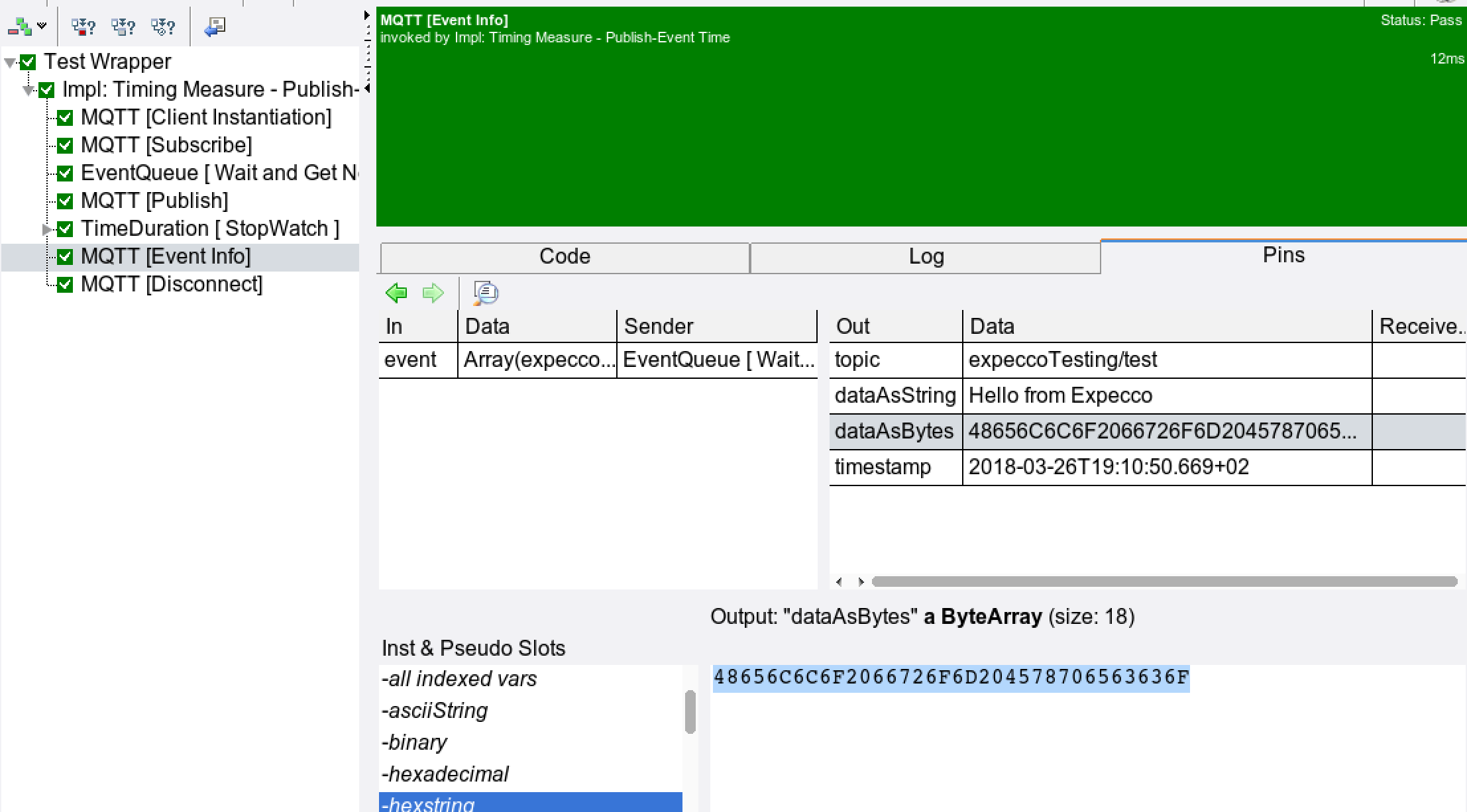Click the green back arrow in Pins
Image resolution: width=1467 pixels, height=812 pixels.
pos(396,293)
